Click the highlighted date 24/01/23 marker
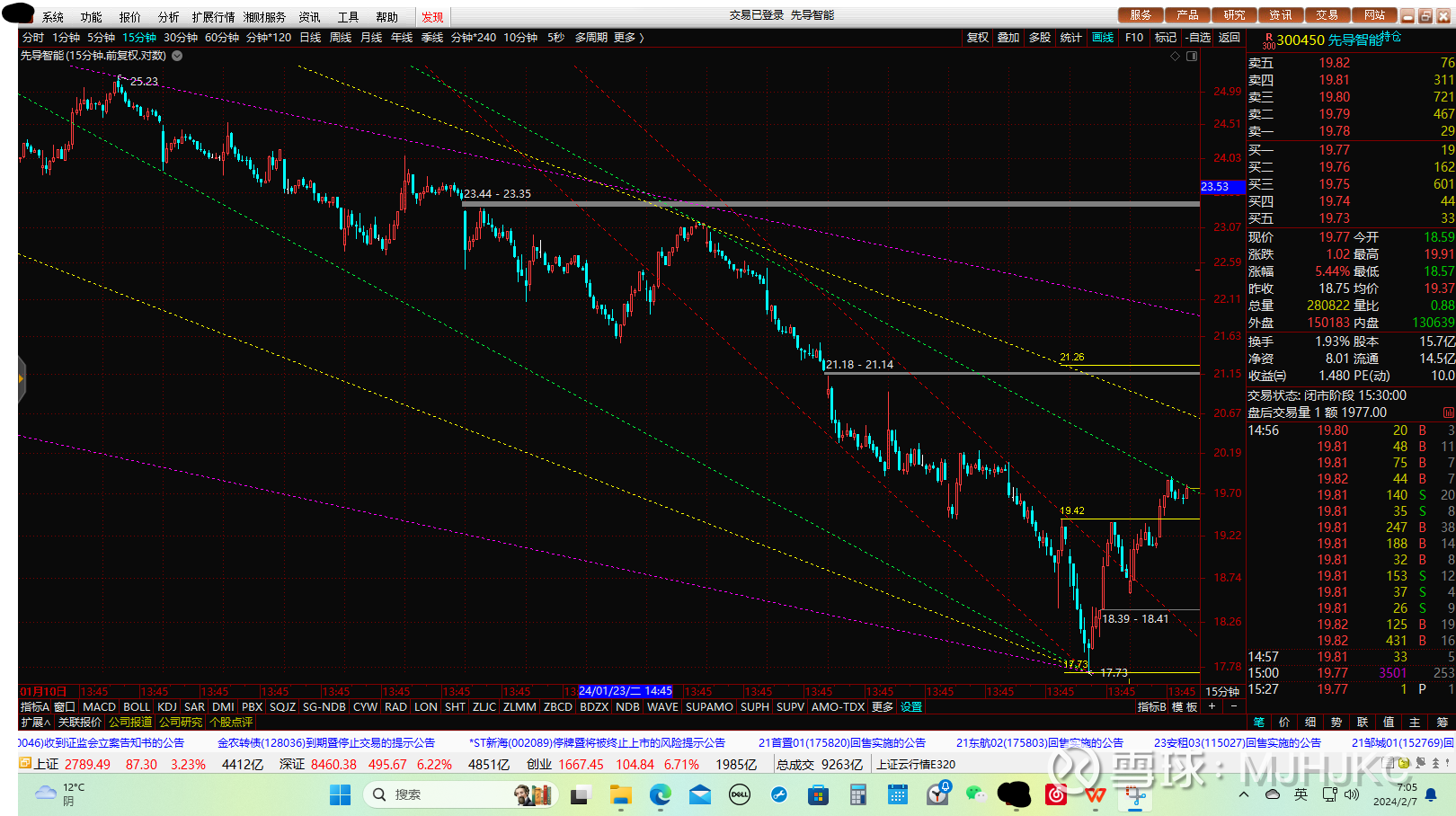1456x816 pixels. click(625, 691)
